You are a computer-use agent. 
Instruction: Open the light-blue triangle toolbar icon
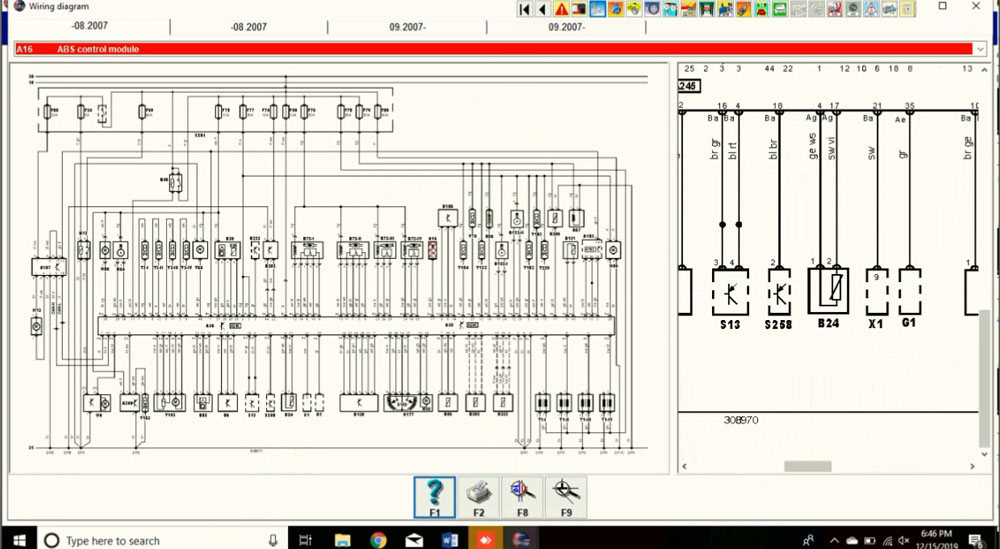pyautogui.click(x=871, y=9)
